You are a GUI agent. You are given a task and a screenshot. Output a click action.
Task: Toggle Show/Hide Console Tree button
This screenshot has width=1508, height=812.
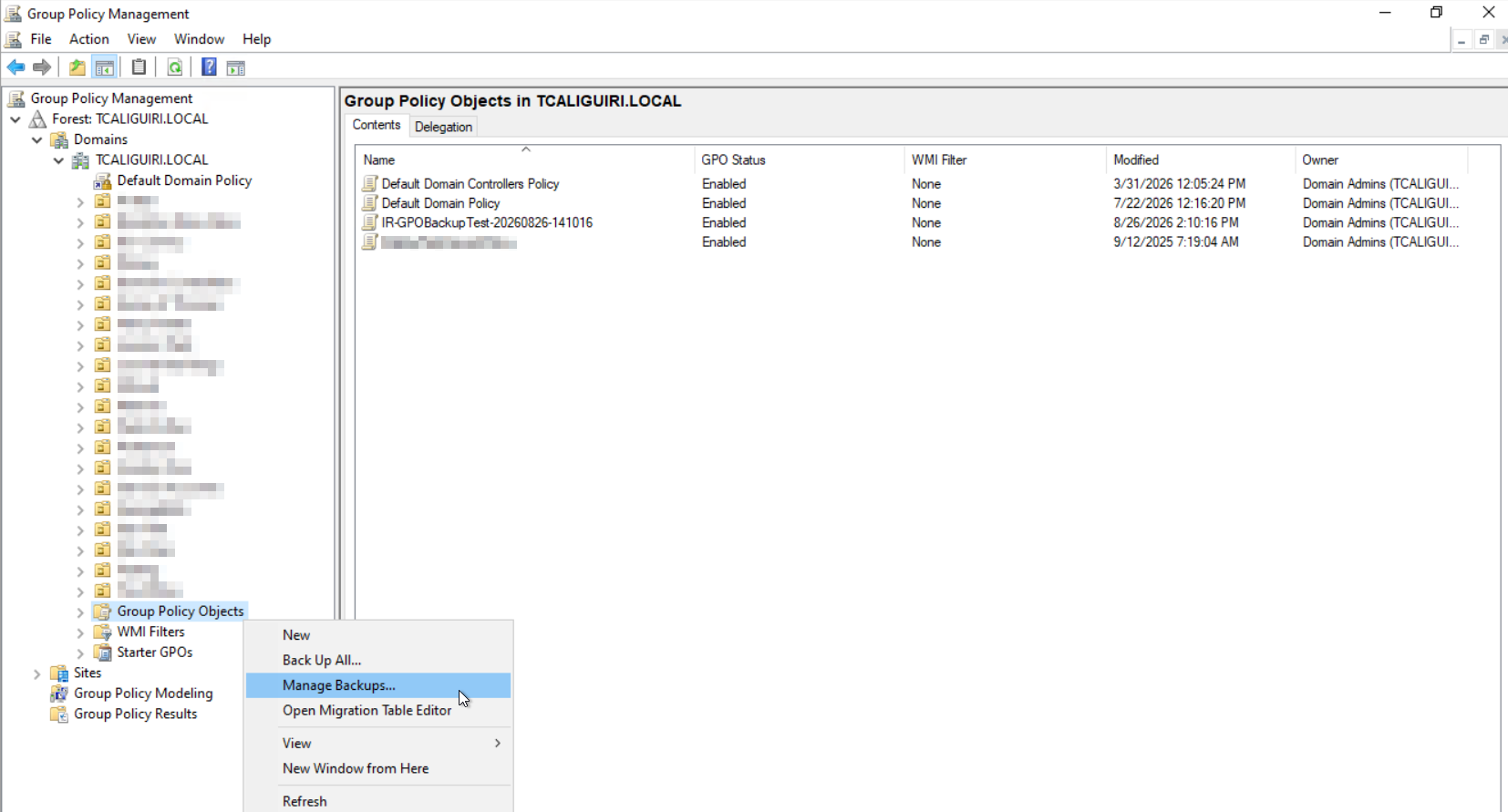[105, 67]
